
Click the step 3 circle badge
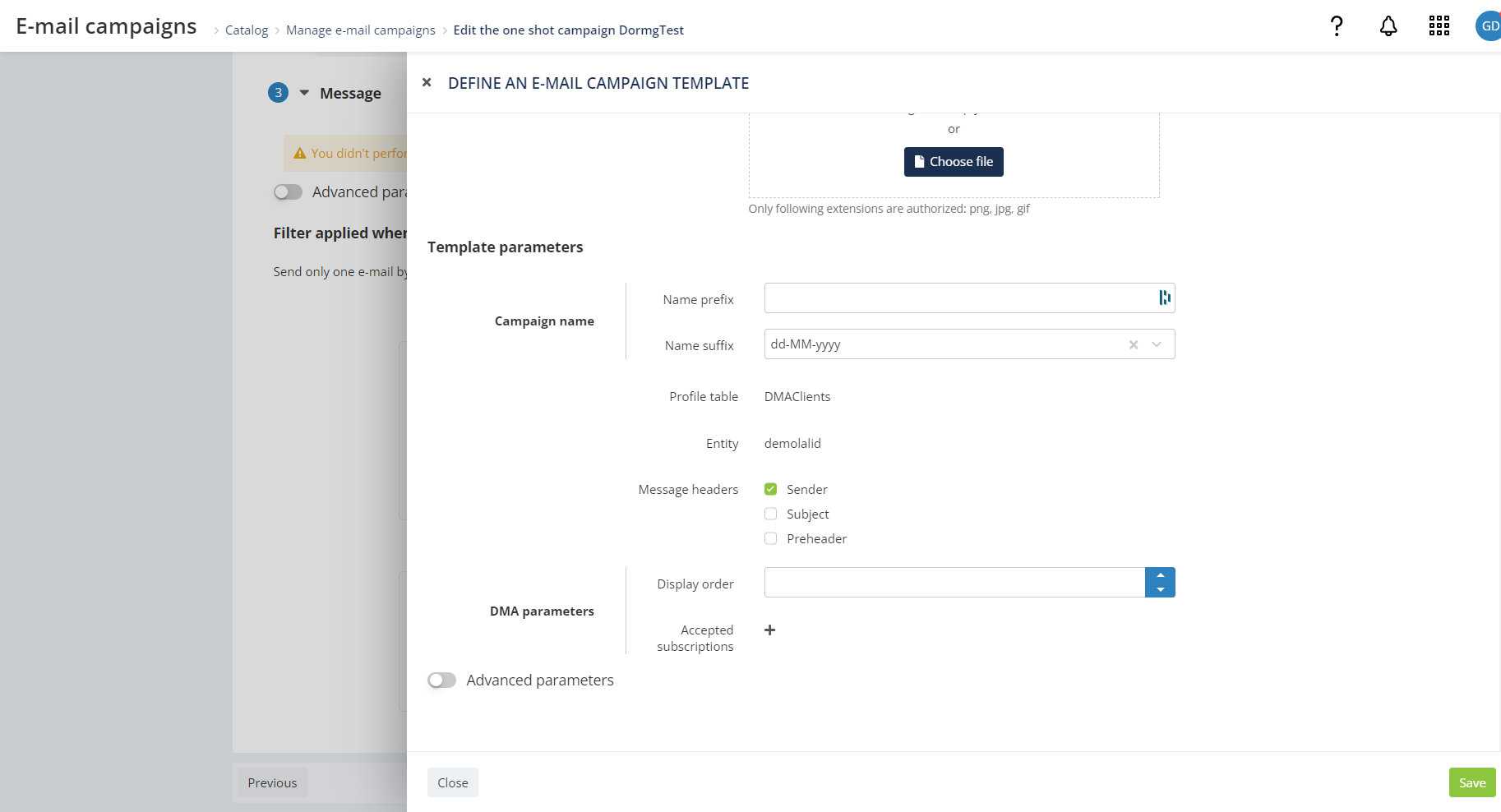tap(278, 93)
